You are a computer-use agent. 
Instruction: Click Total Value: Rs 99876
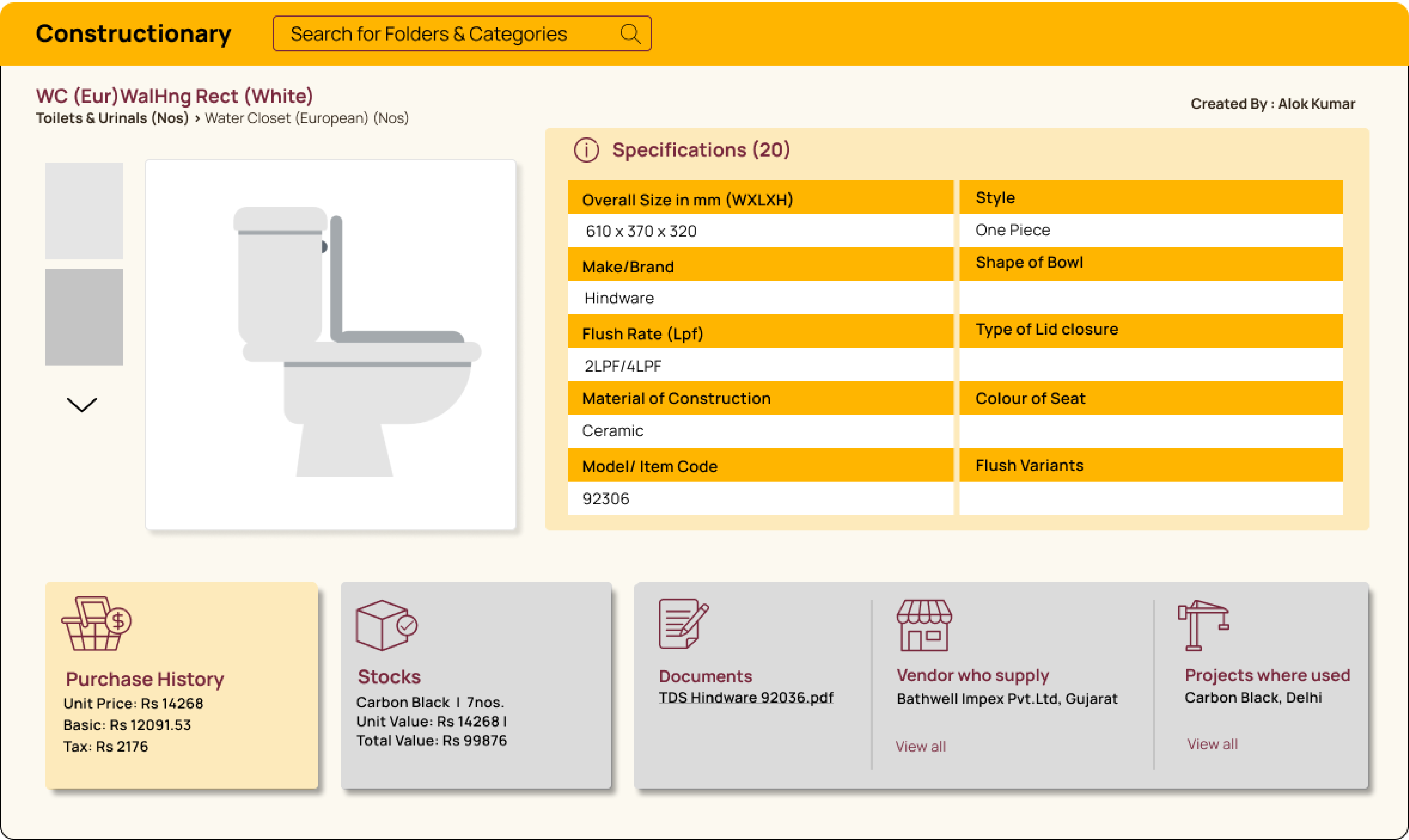[x=432, y=741]
